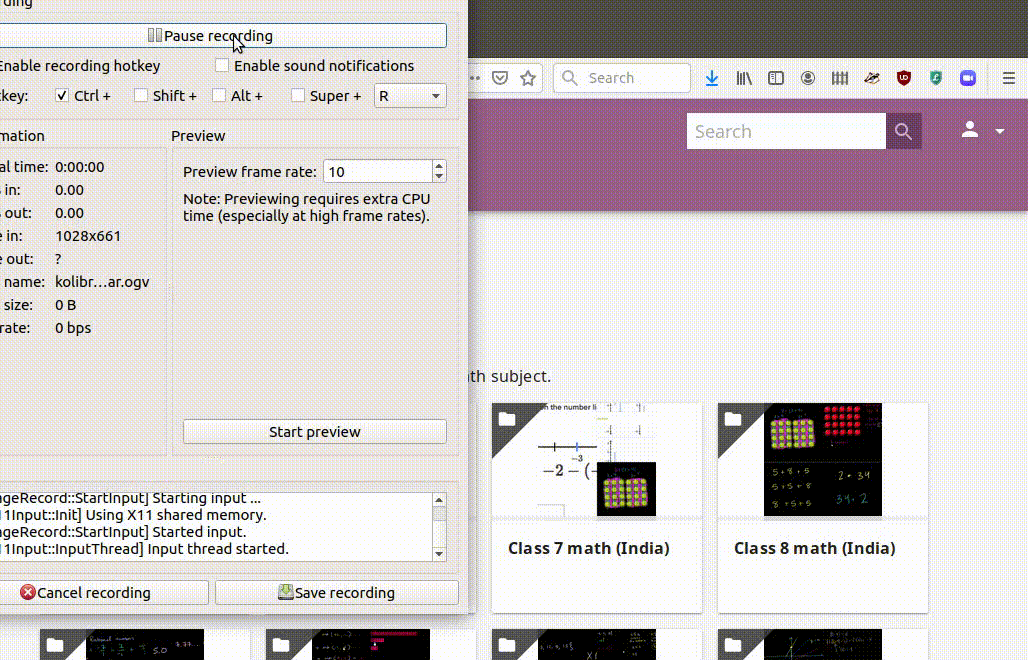The width and height of the screenshot is (1028, 660).
Task: Toggle the Firefox sidebar icon
Action: click(x=776, y=78)
